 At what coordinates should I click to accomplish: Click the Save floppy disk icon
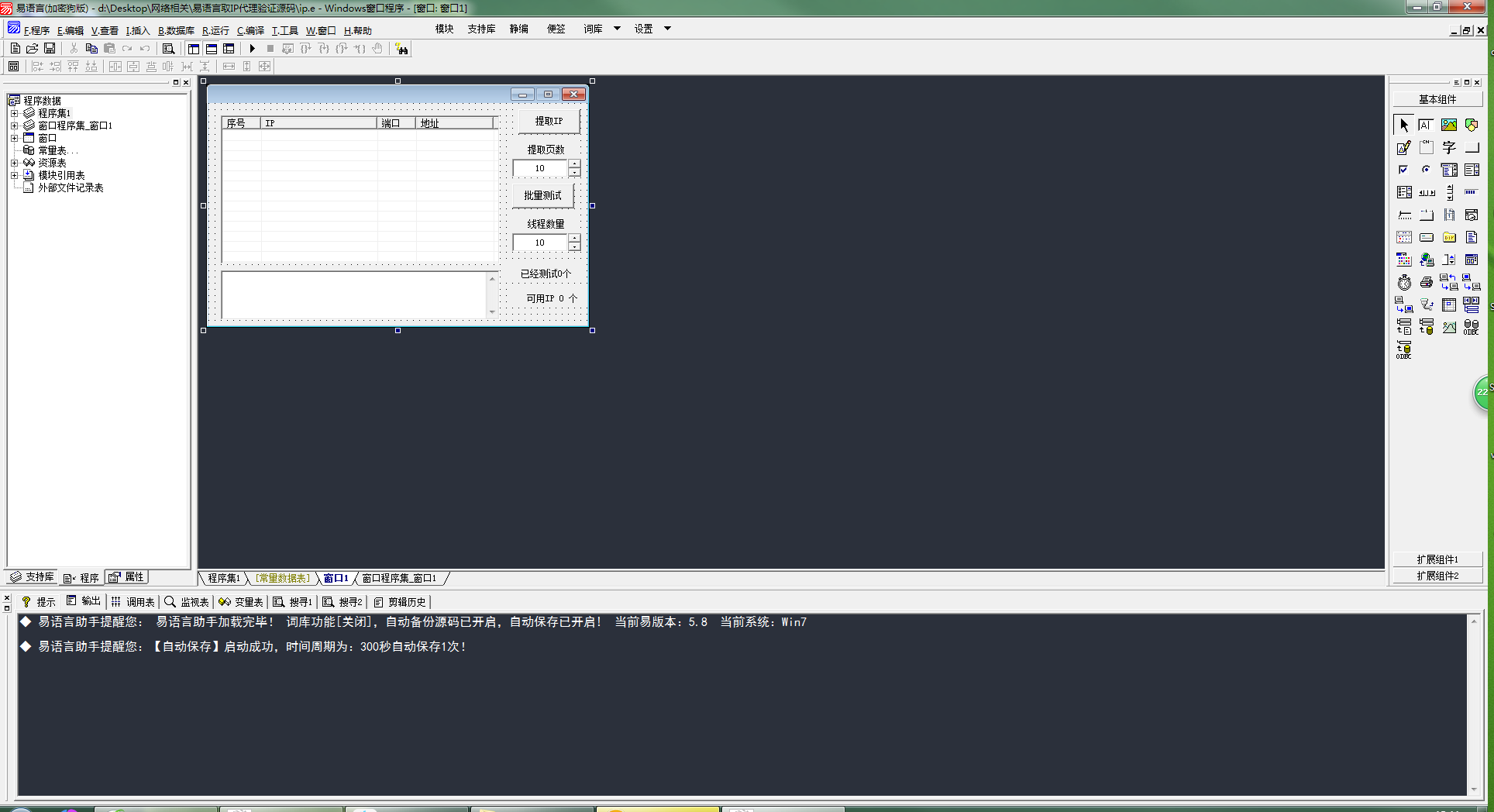pos(50,48)
